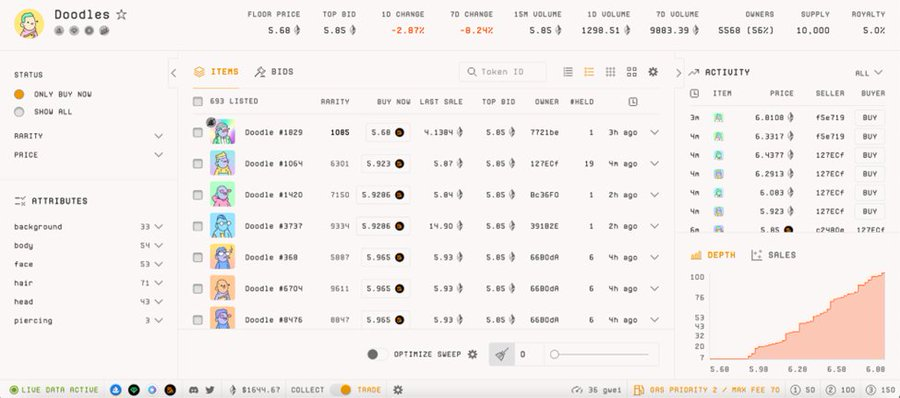Viewport: 900px width, 398px height.
Task: Click the Token ID search field
Action: click(x=503, y=72)
